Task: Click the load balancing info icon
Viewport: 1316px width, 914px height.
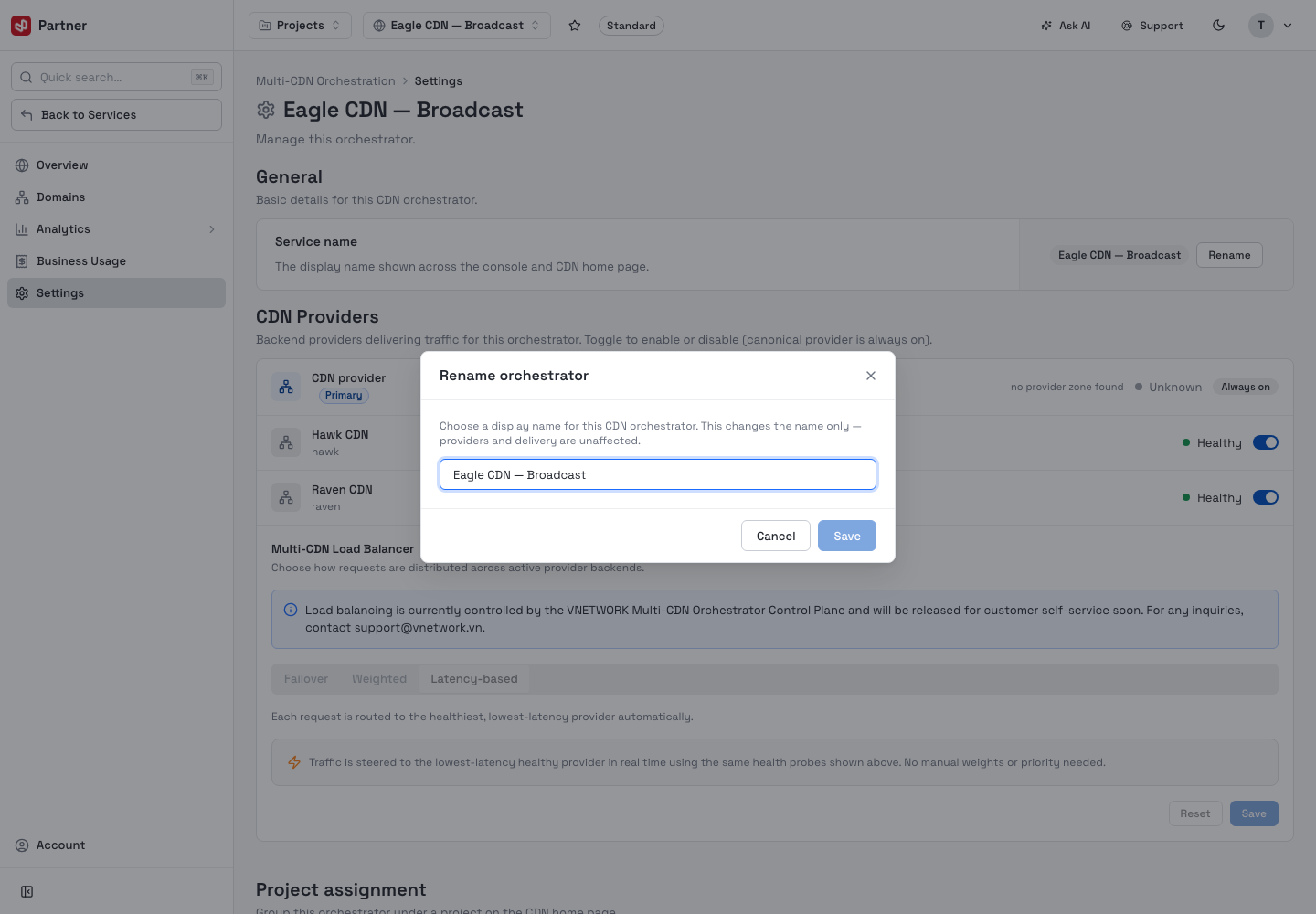Action: pos(291,610)
